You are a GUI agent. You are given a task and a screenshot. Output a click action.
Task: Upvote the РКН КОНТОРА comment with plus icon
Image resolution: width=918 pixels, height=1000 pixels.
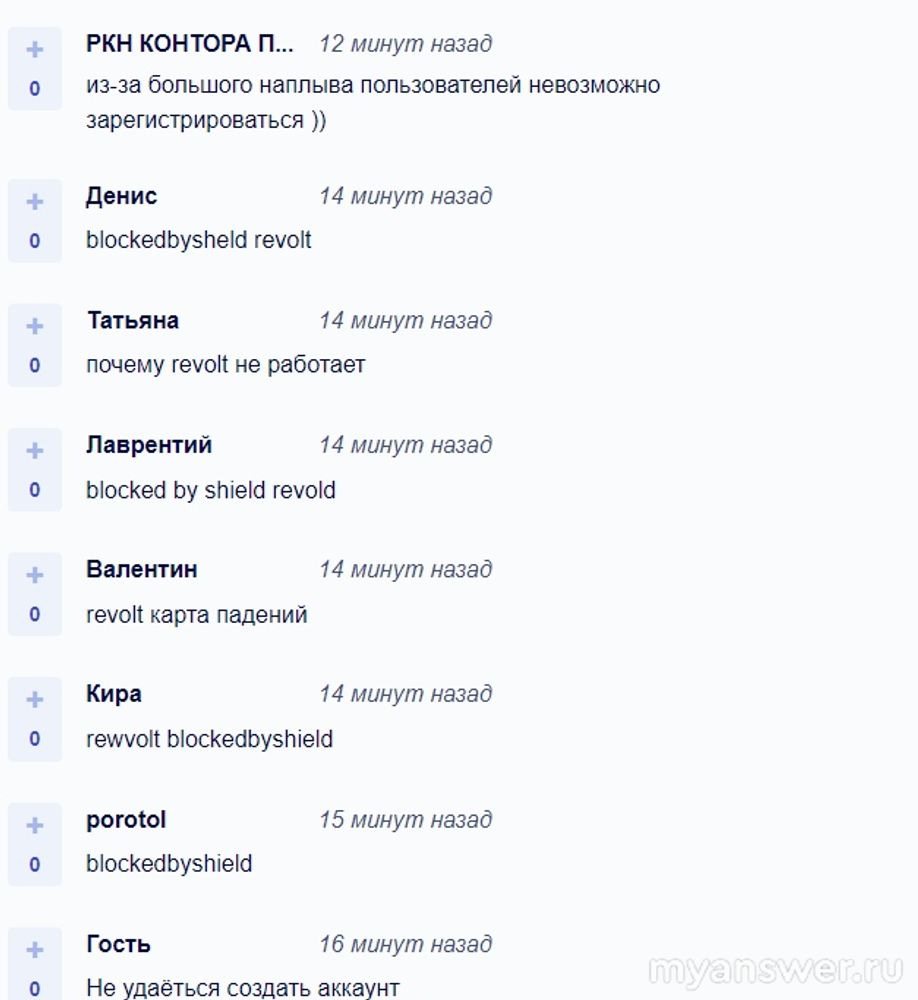click(35, 49)
